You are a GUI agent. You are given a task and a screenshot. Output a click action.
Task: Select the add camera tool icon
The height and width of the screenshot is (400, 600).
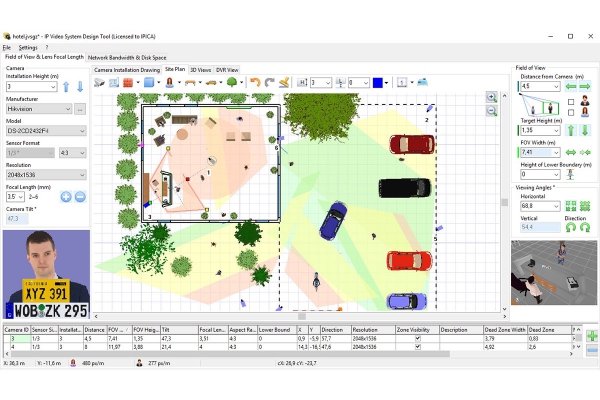pos(99,82)
